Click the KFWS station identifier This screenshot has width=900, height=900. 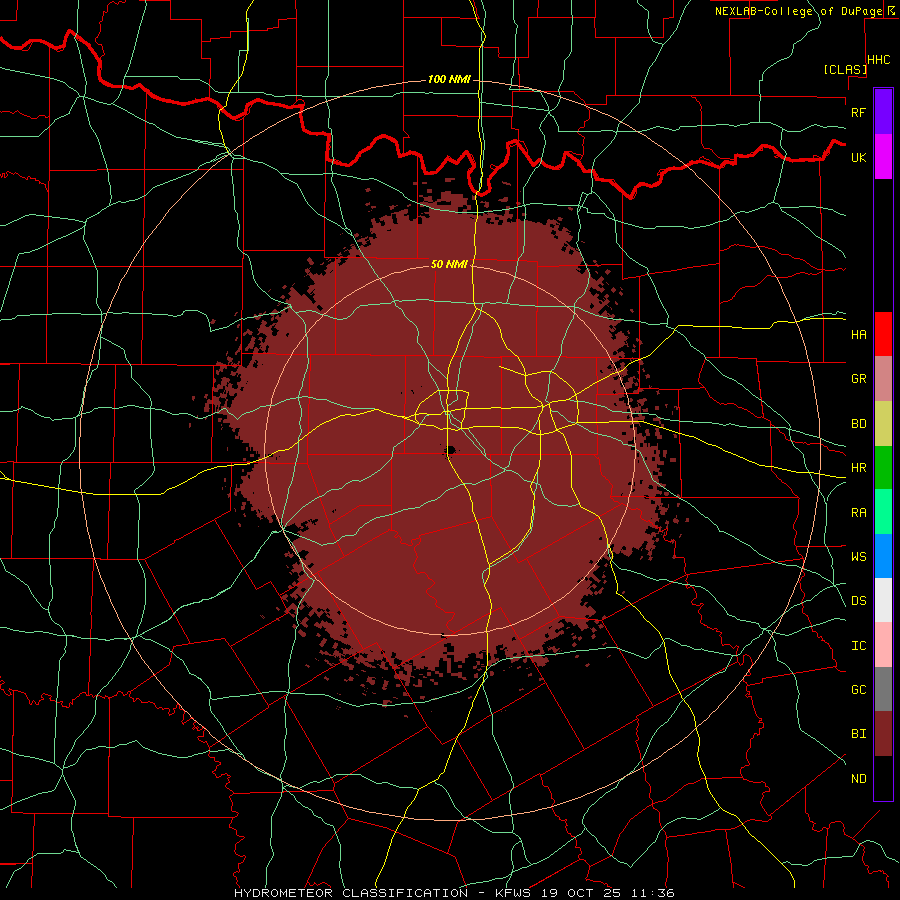coord(511,893)
